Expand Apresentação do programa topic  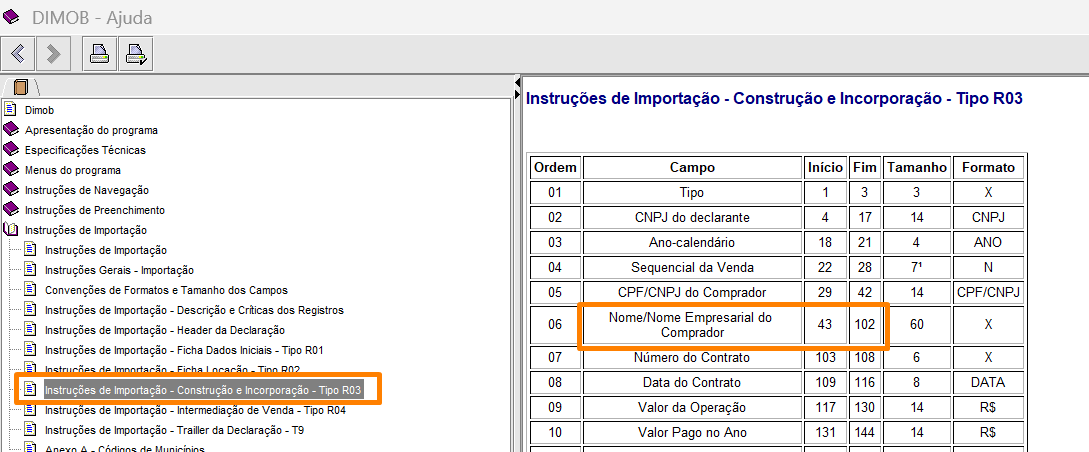pos(91,130)
